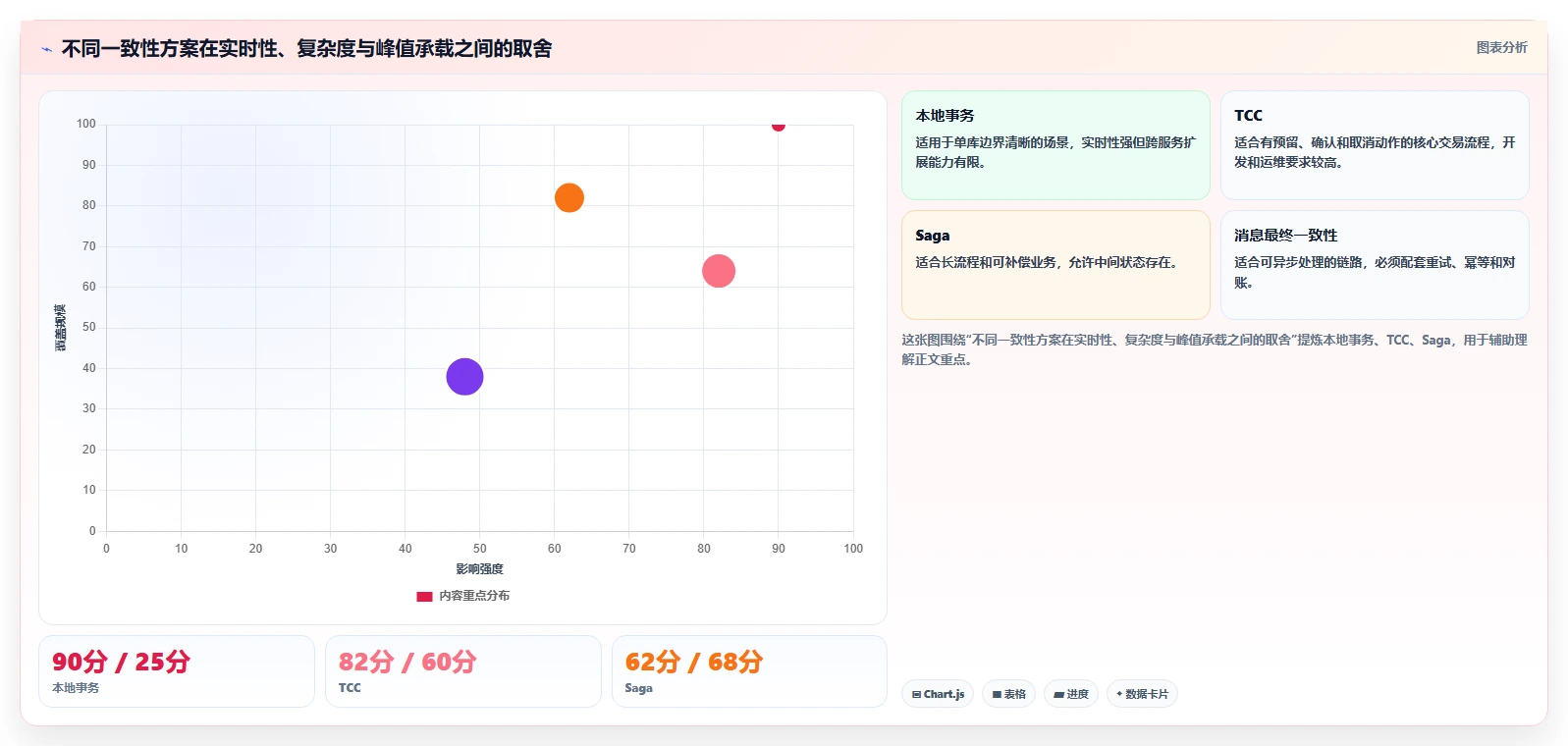Open the 本地事务 description card
1568x746 pixels.
(x=1055, y=145)
